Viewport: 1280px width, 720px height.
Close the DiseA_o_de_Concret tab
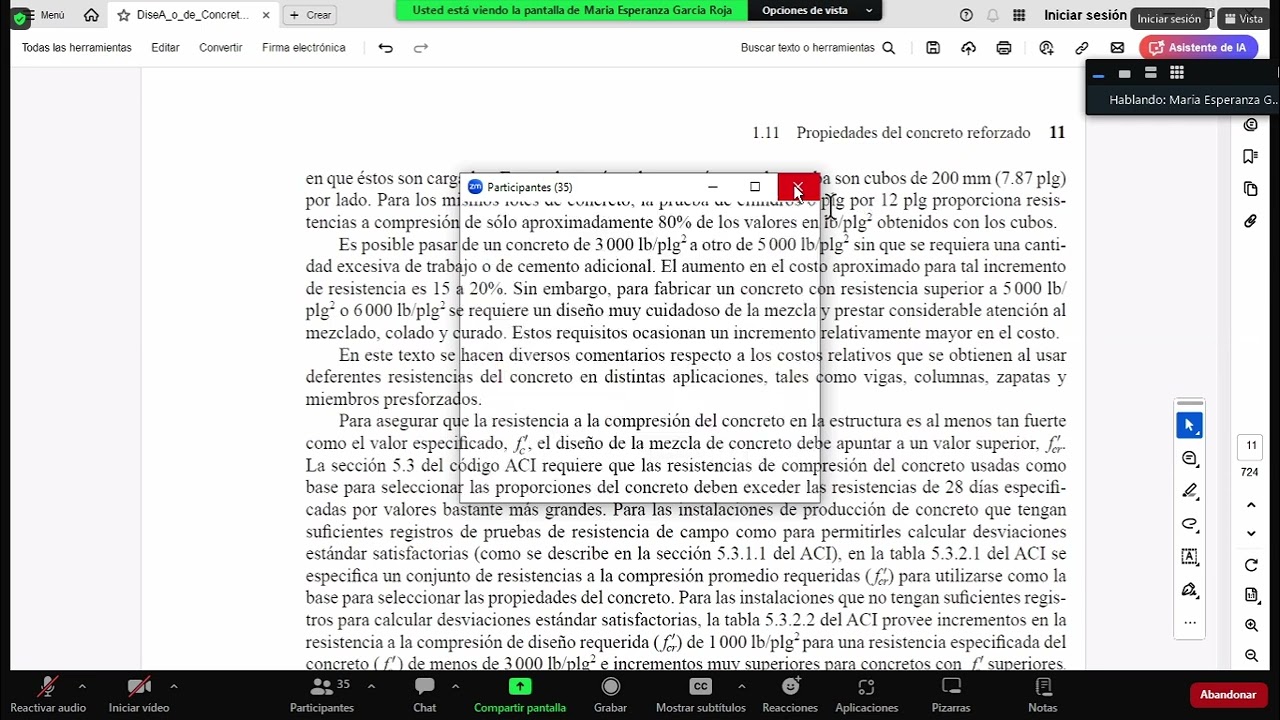click(x=265, y=15)
